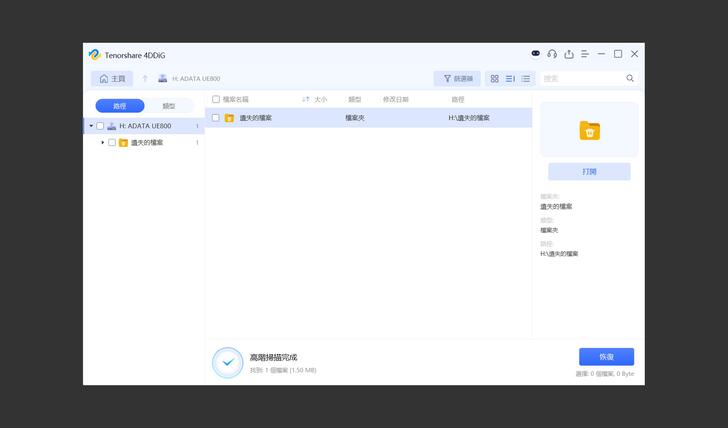
Task: Select 遺失的檔案 in the left tree
Action: click(x=147, y=143)
